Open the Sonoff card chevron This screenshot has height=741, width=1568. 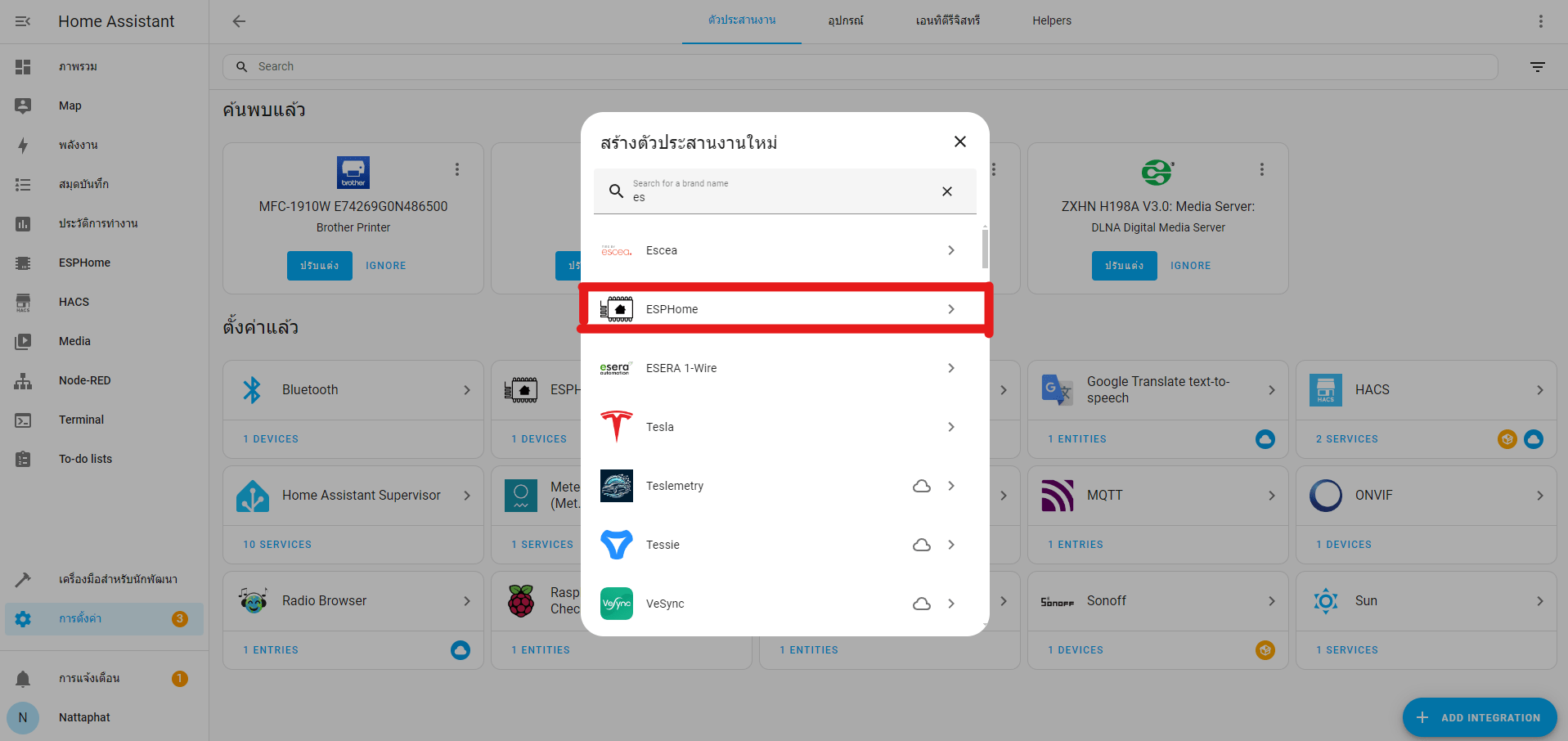(1272, 601)
